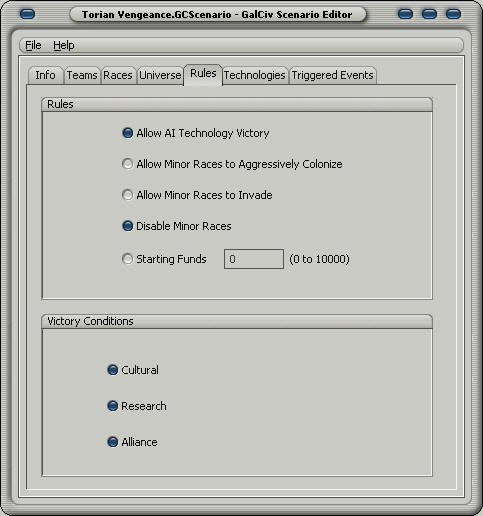This screenshot has height=516, width=483.
Task: Open the Help menu
Action: 64,45
